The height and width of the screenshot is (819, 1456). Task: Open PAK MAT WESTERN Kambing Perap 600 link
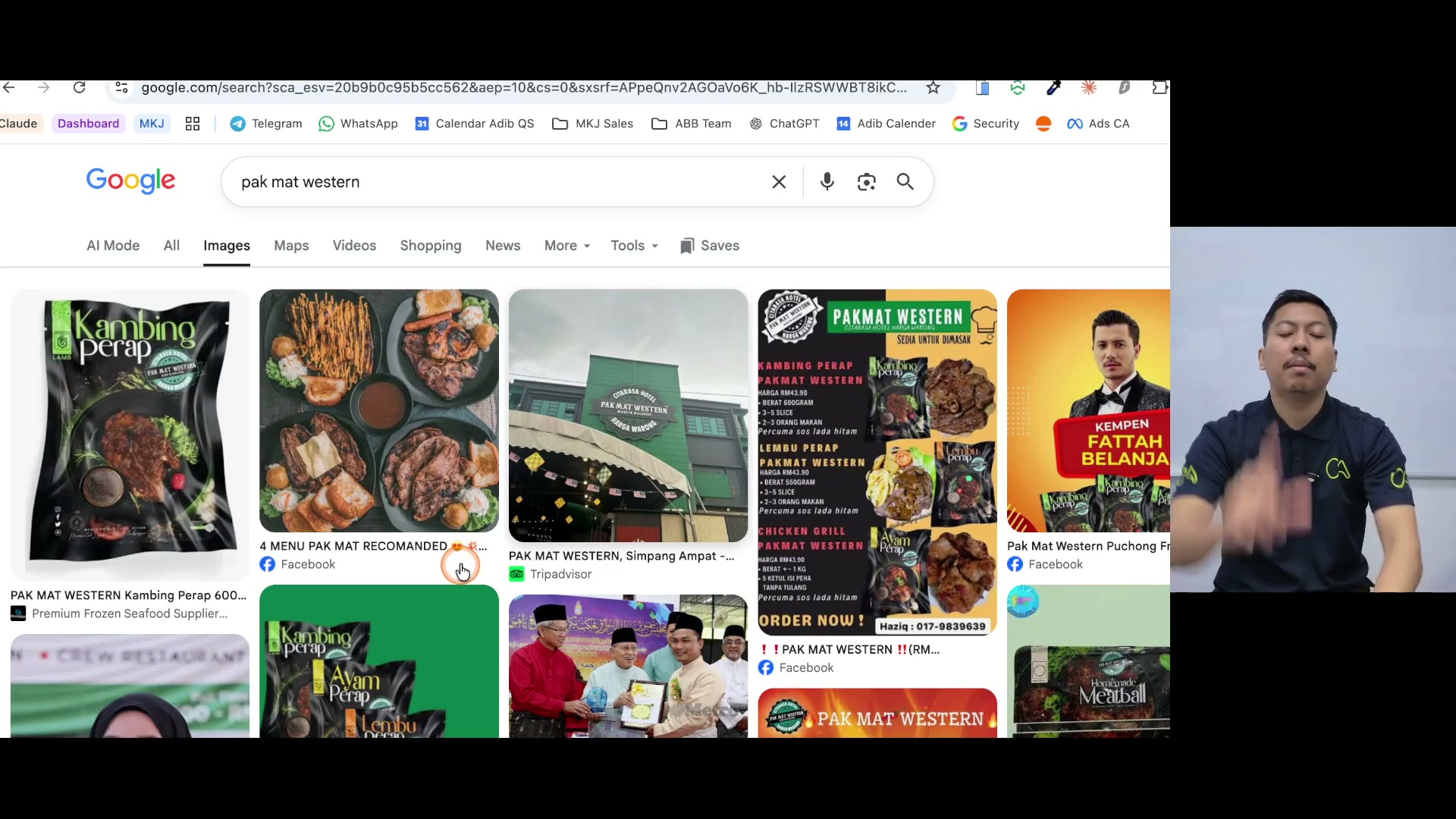(129, 595)
